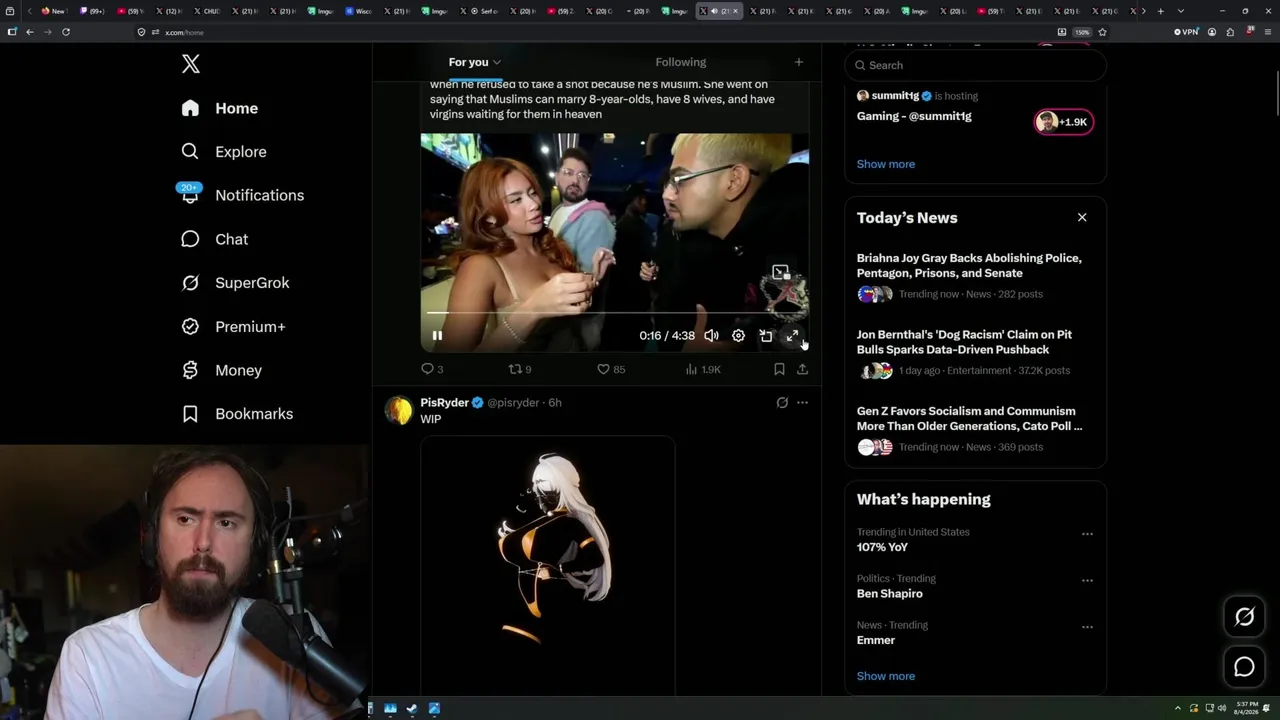
Task: Open the browser VPN button
Action: 1186,32
